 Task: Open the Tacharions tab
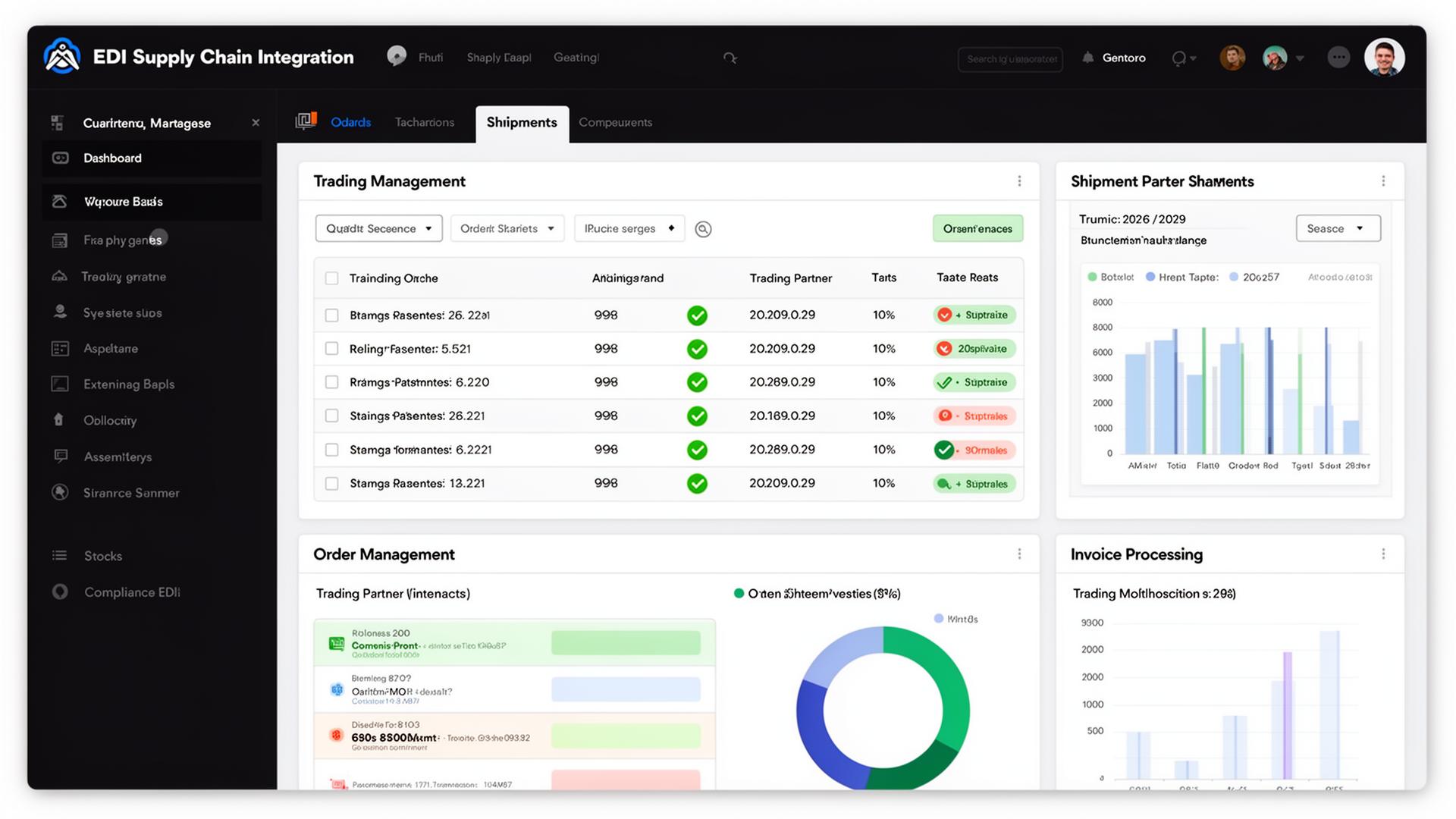[x=425, y=122]
